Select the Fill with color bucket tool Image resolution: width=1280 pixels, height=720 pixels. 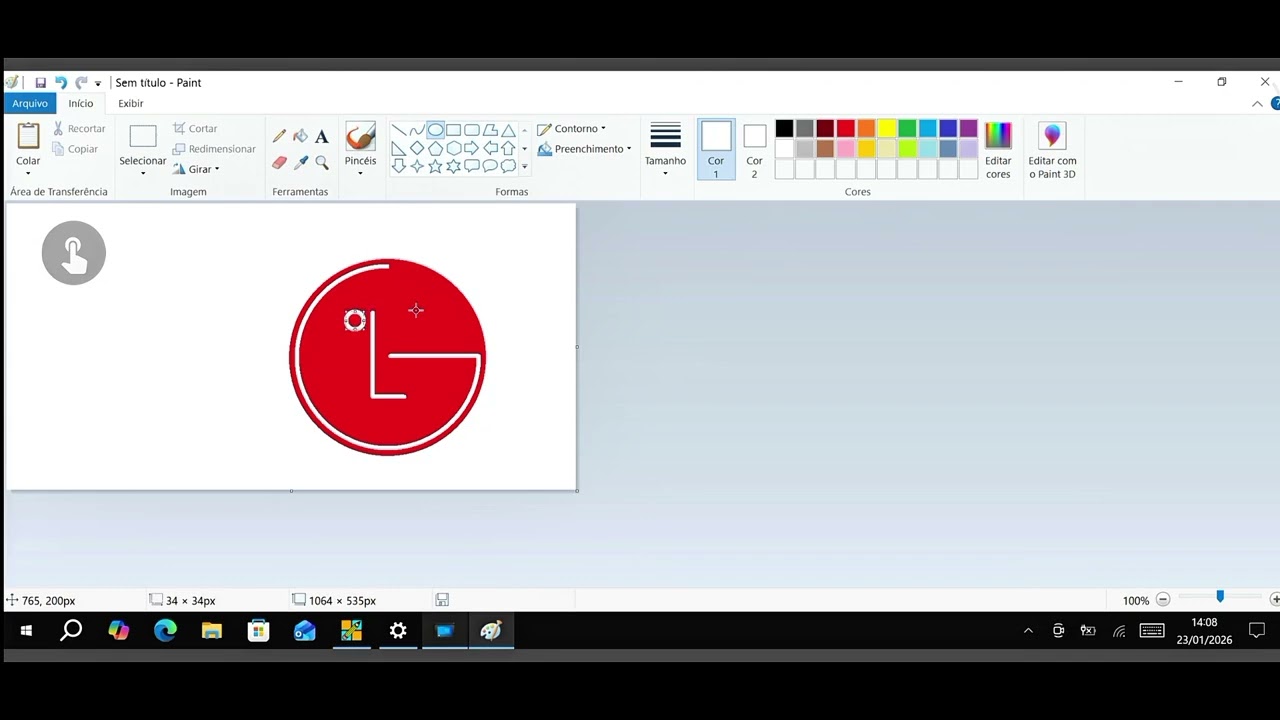coord(301,136)
